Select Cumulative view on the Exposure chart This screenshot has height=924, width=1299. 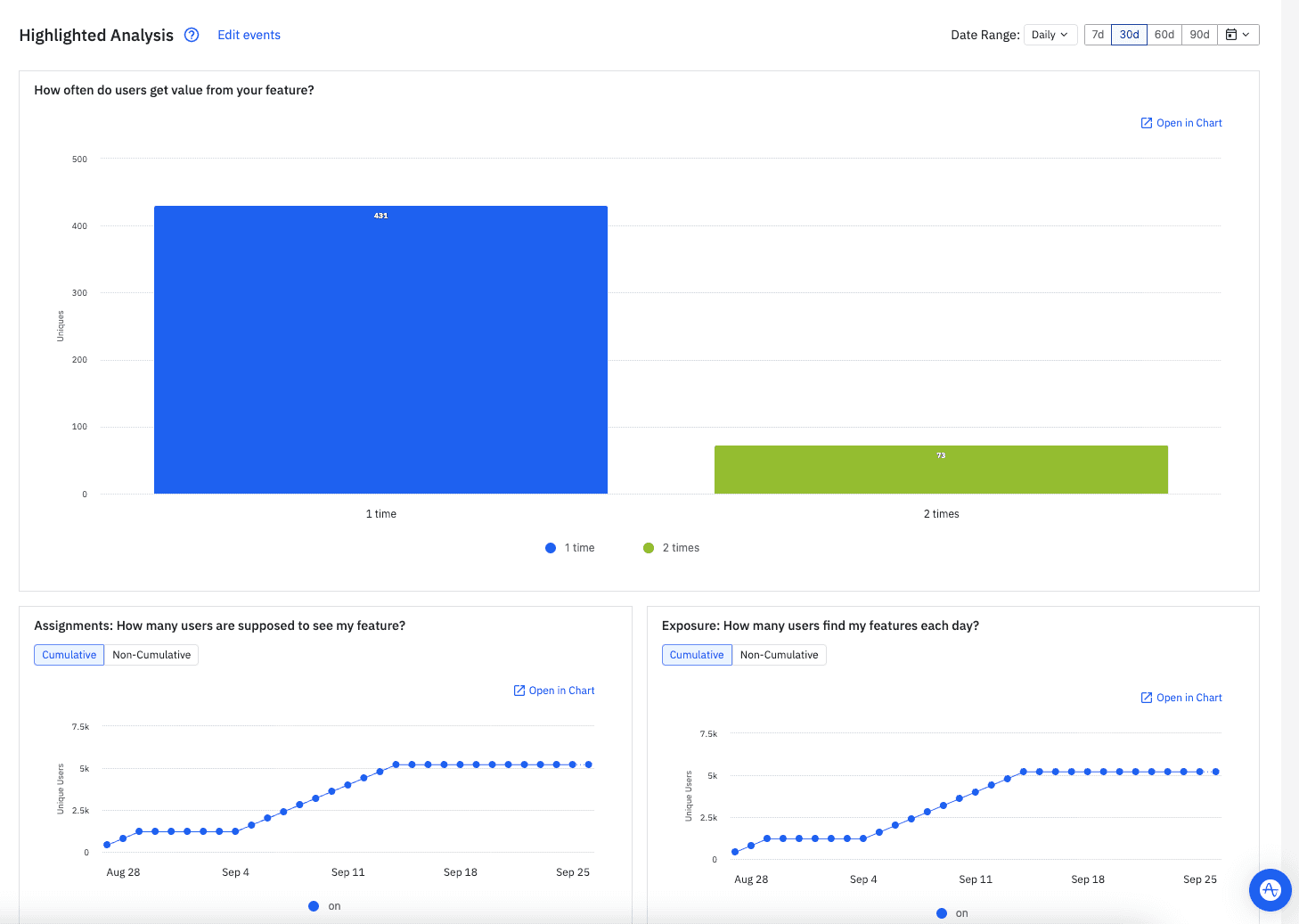696,654
